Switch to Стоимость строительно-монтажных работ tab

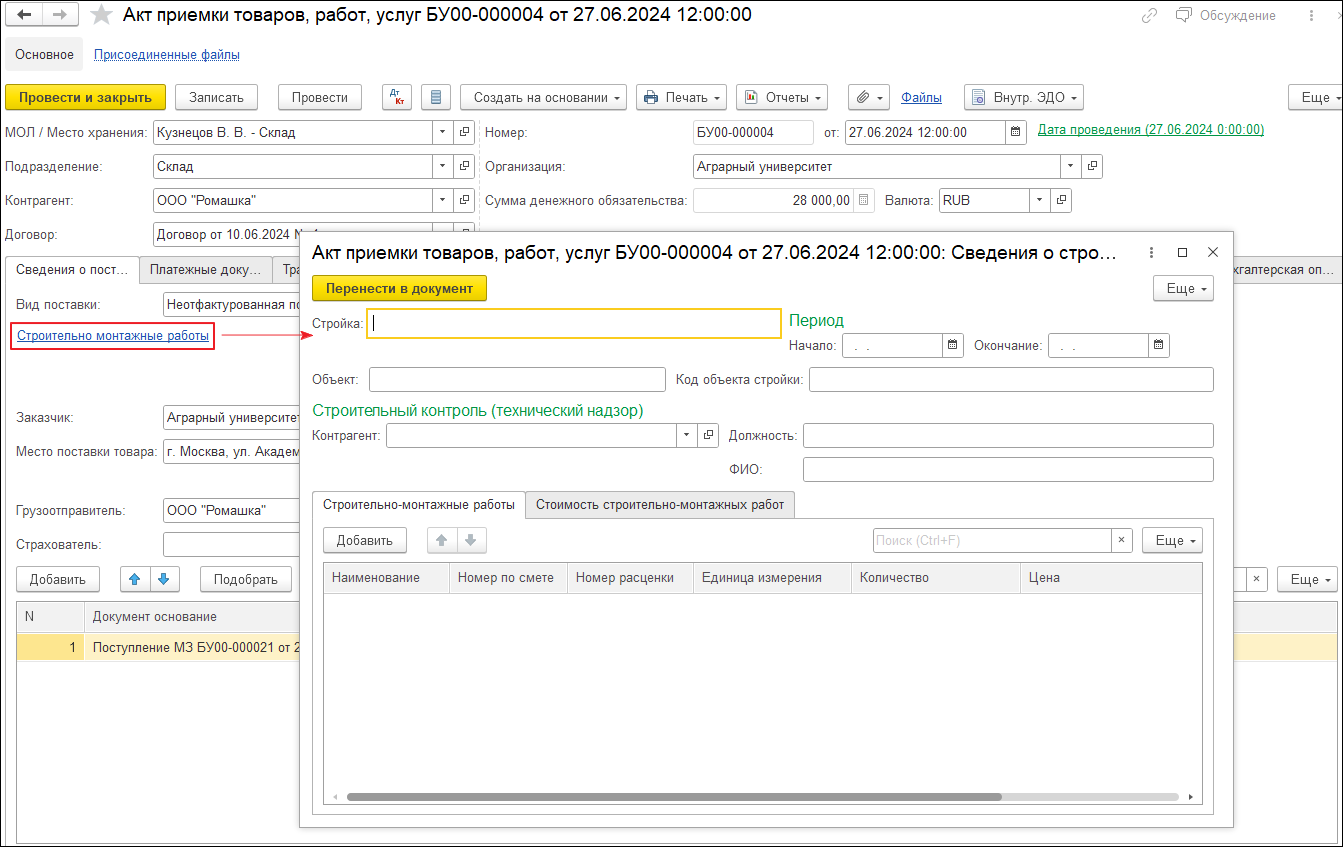click(660, 505)
